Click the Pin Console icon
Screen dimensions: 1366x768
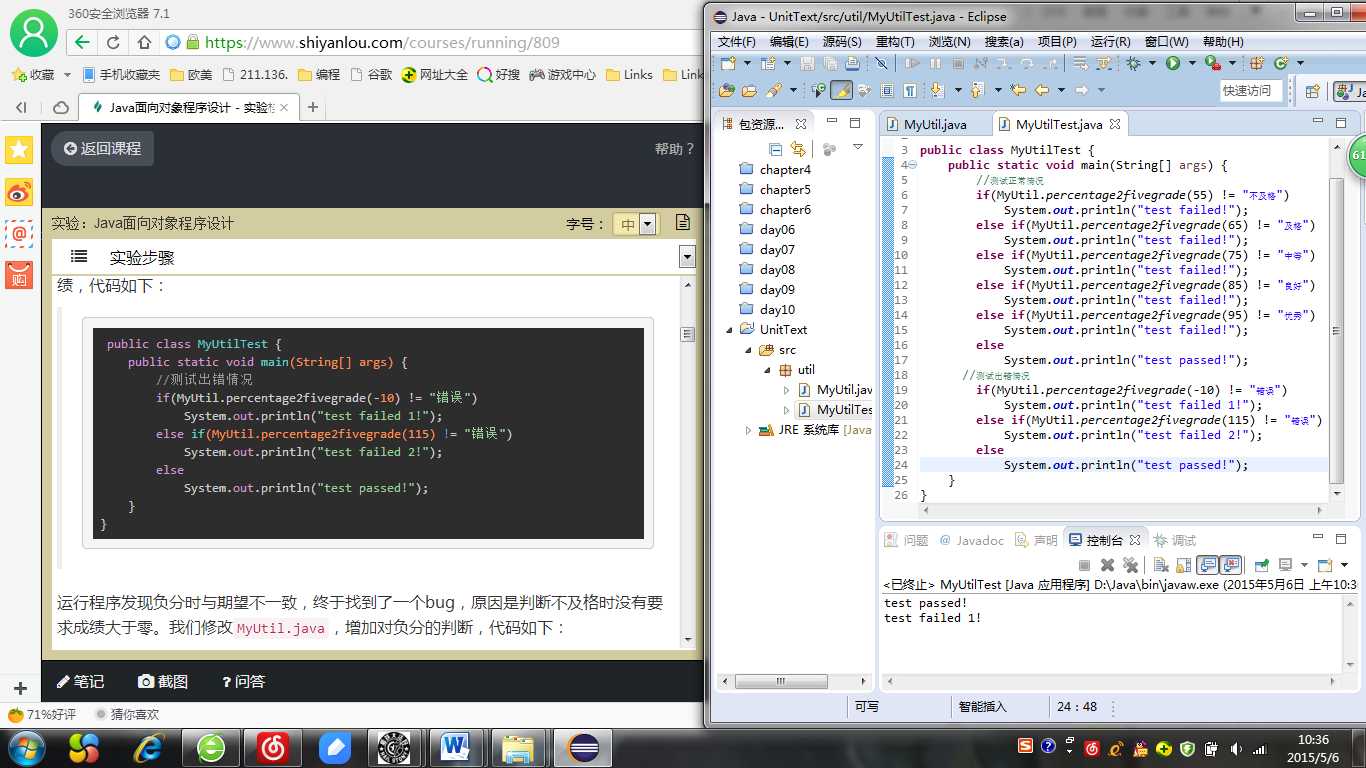click(x=1262, y=565)
